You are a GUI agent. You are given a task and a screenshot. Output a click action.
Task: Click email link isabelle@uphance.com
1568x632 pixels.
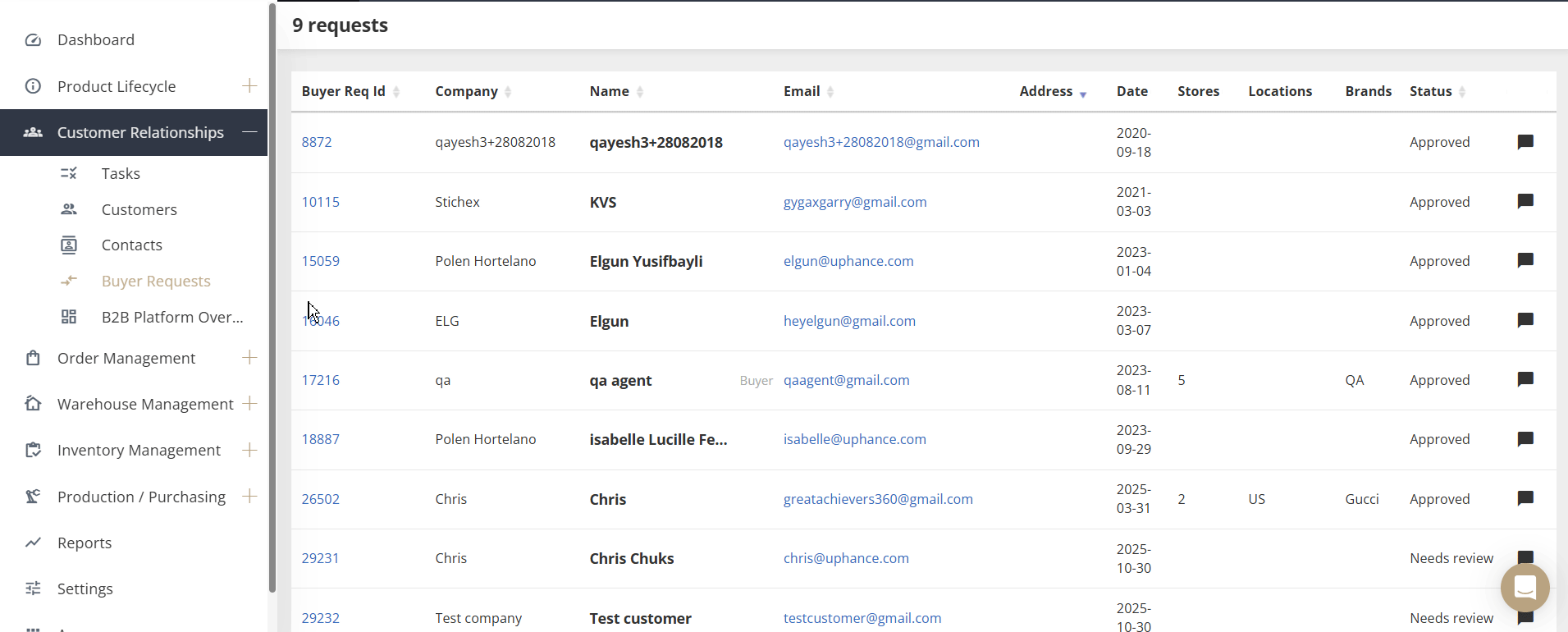pos(854,439)
